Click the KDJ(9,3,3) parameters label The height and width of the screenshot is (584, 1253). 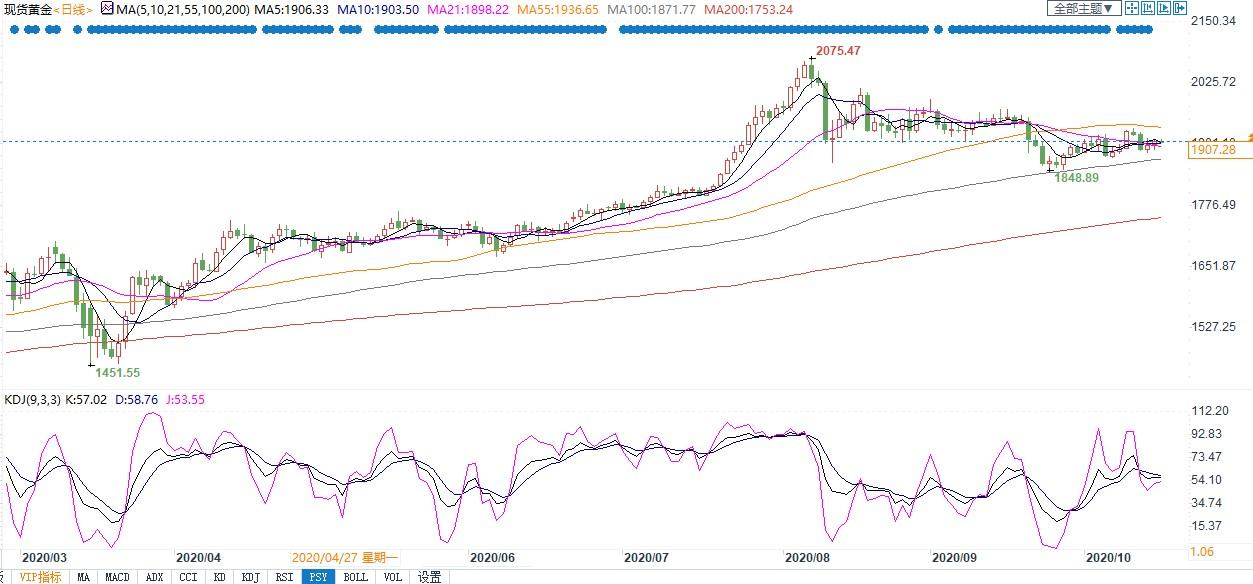coord(32,400)
